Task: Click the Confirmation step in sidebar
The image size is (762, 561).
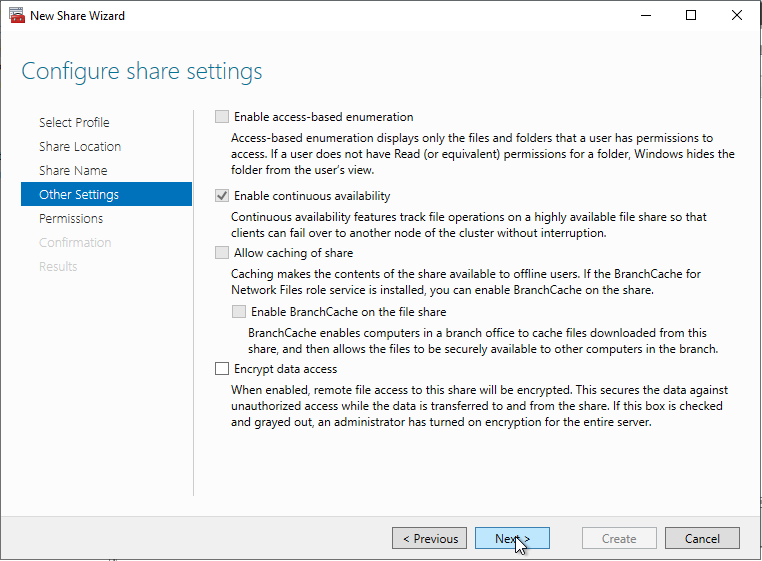Action: pos(75,242)
